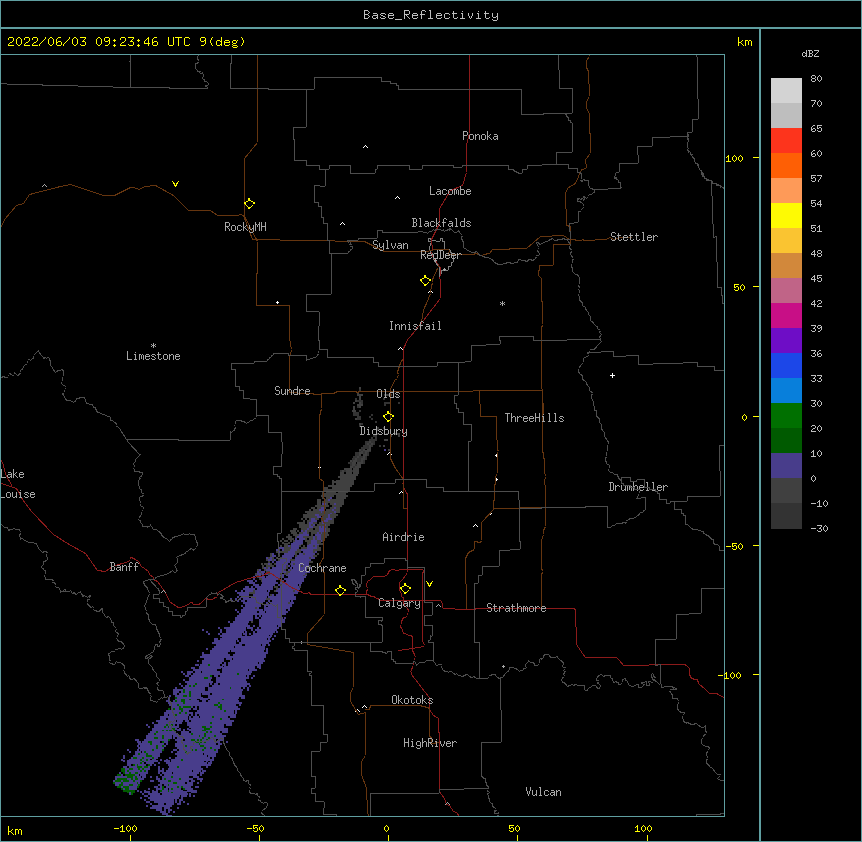This screenshot has width=862, height=842.
Task: Click the Vulcan town label
Action: click(x=543, y=792)
